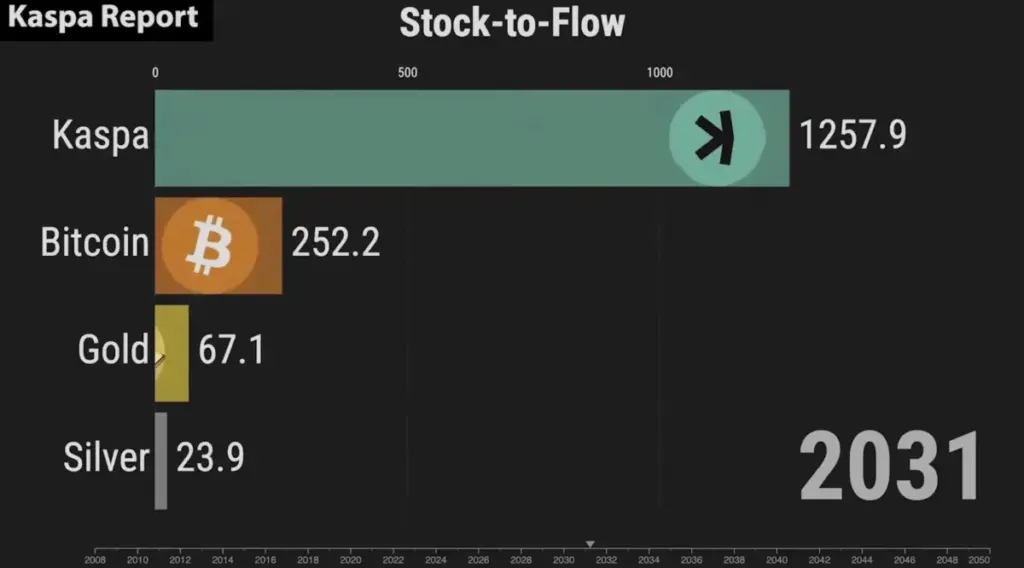Select the Silver row label
1024x568 pixels.
pos(106,458)
